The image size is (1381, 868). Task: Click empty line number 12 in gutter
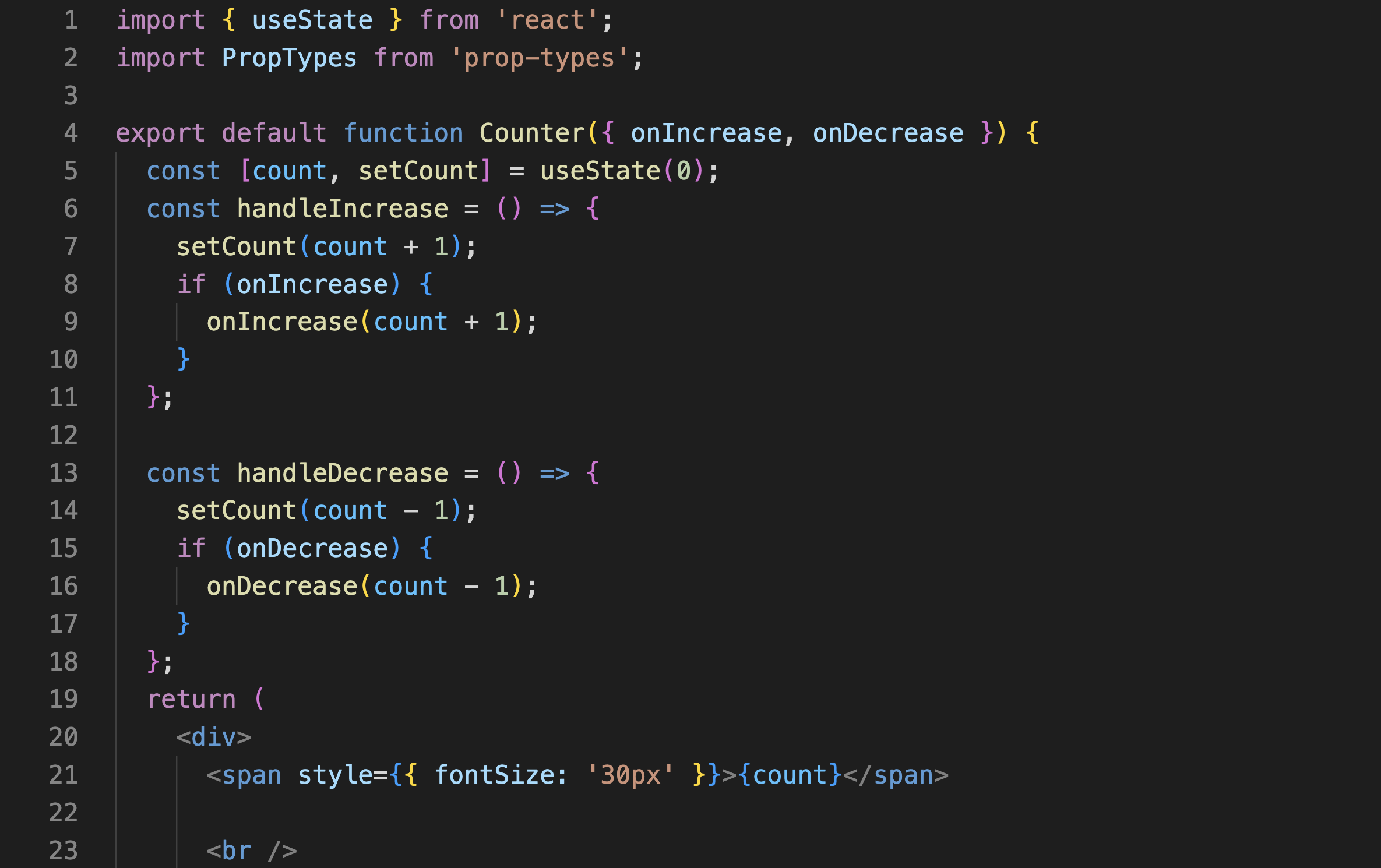64,435
